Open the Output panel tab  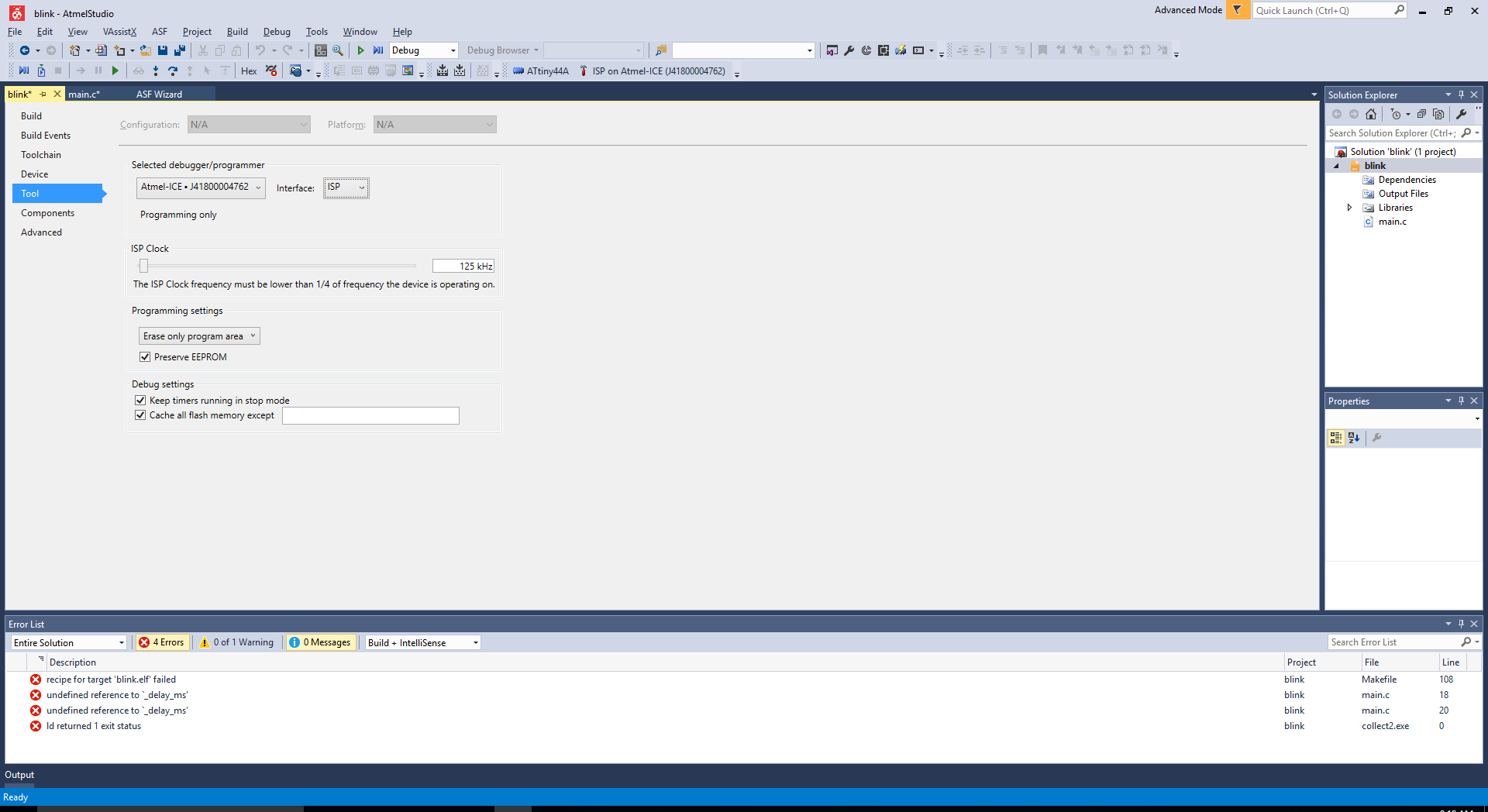(x=19, y=775)
